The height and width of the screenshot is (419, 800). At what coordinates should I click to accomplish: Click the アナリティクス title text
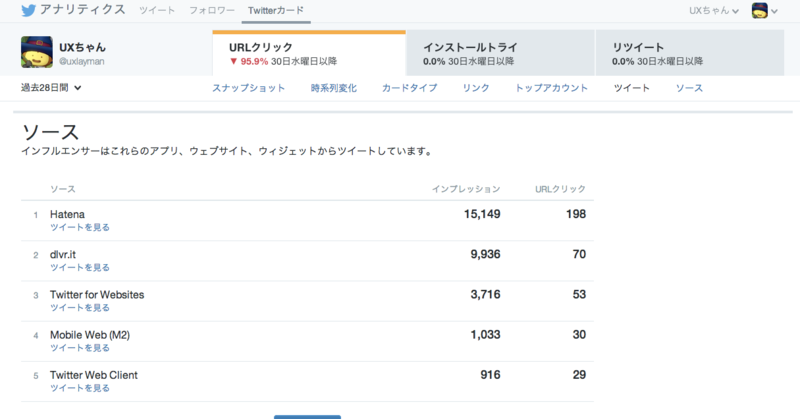[82, 10]
